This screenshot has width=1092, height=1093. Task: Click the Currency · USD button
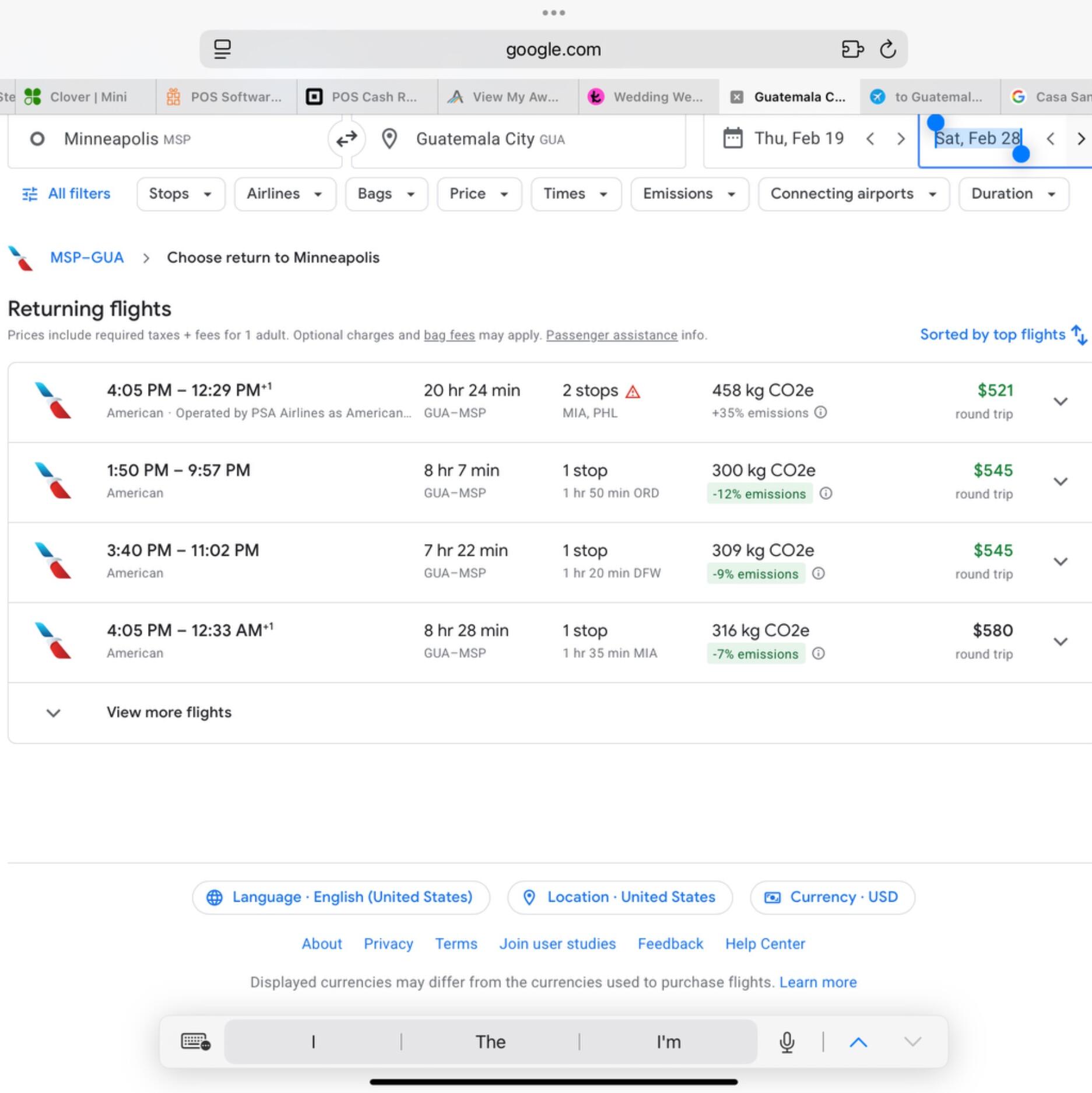pos(832,897)
